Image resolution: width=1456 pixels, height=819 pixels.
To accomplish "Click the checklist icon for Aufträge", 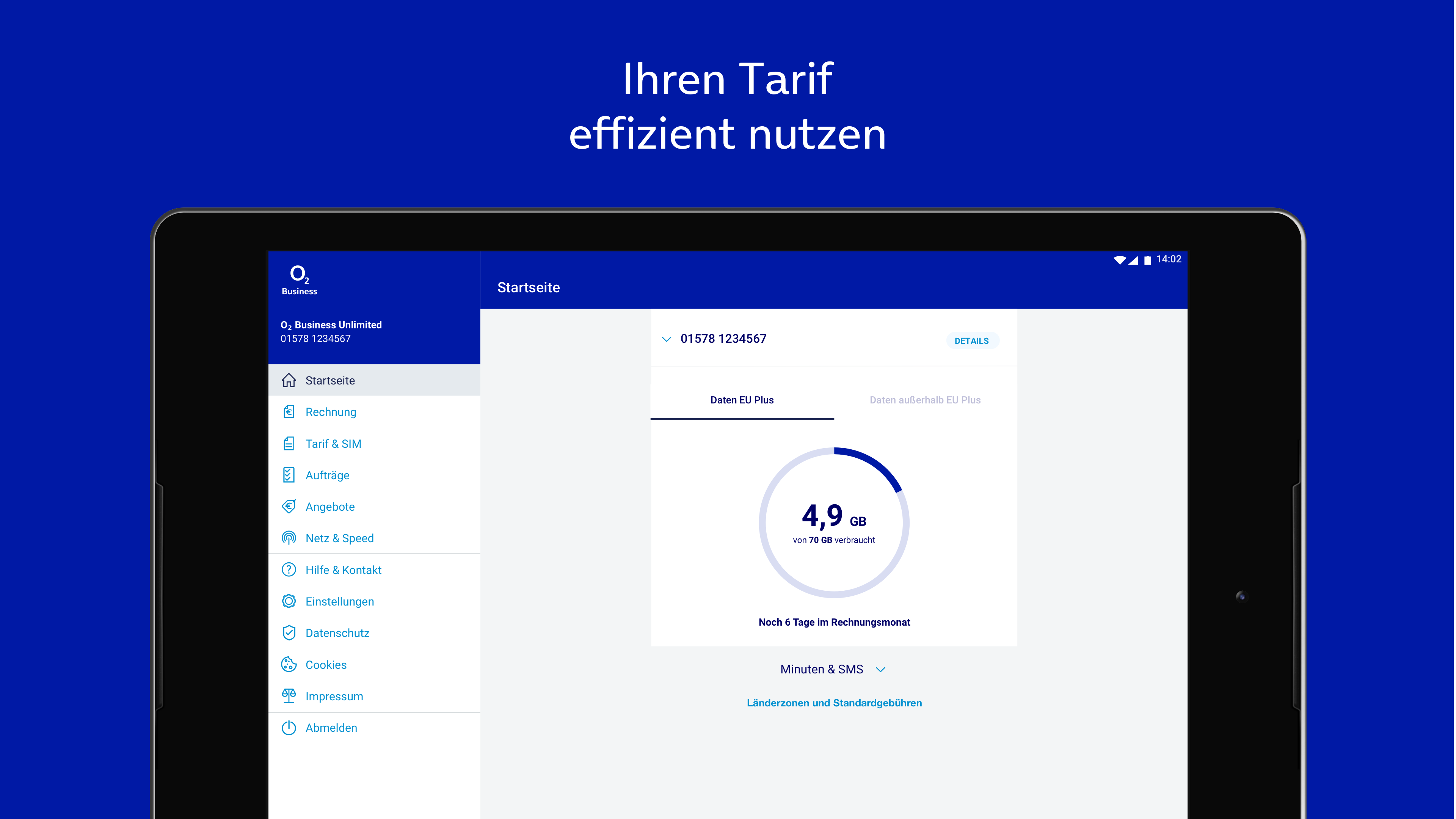I will click(289, 475).
